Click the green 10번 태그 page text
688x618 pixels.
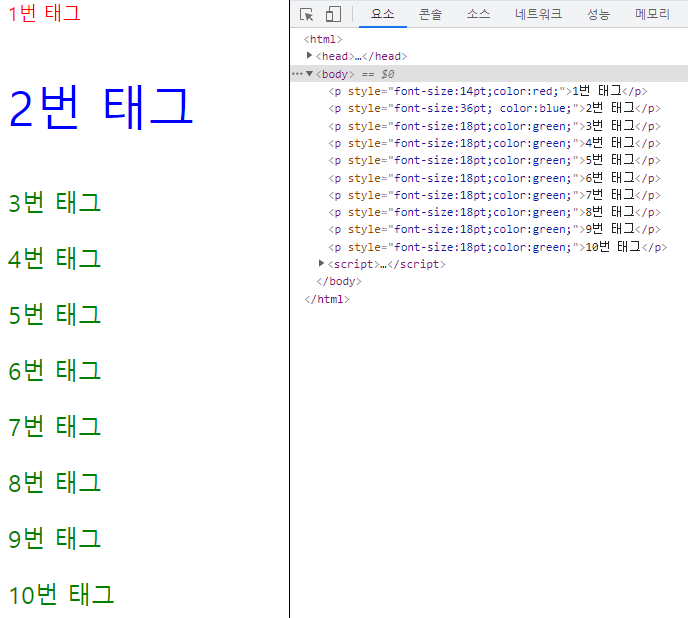click(x=61, y=594)
